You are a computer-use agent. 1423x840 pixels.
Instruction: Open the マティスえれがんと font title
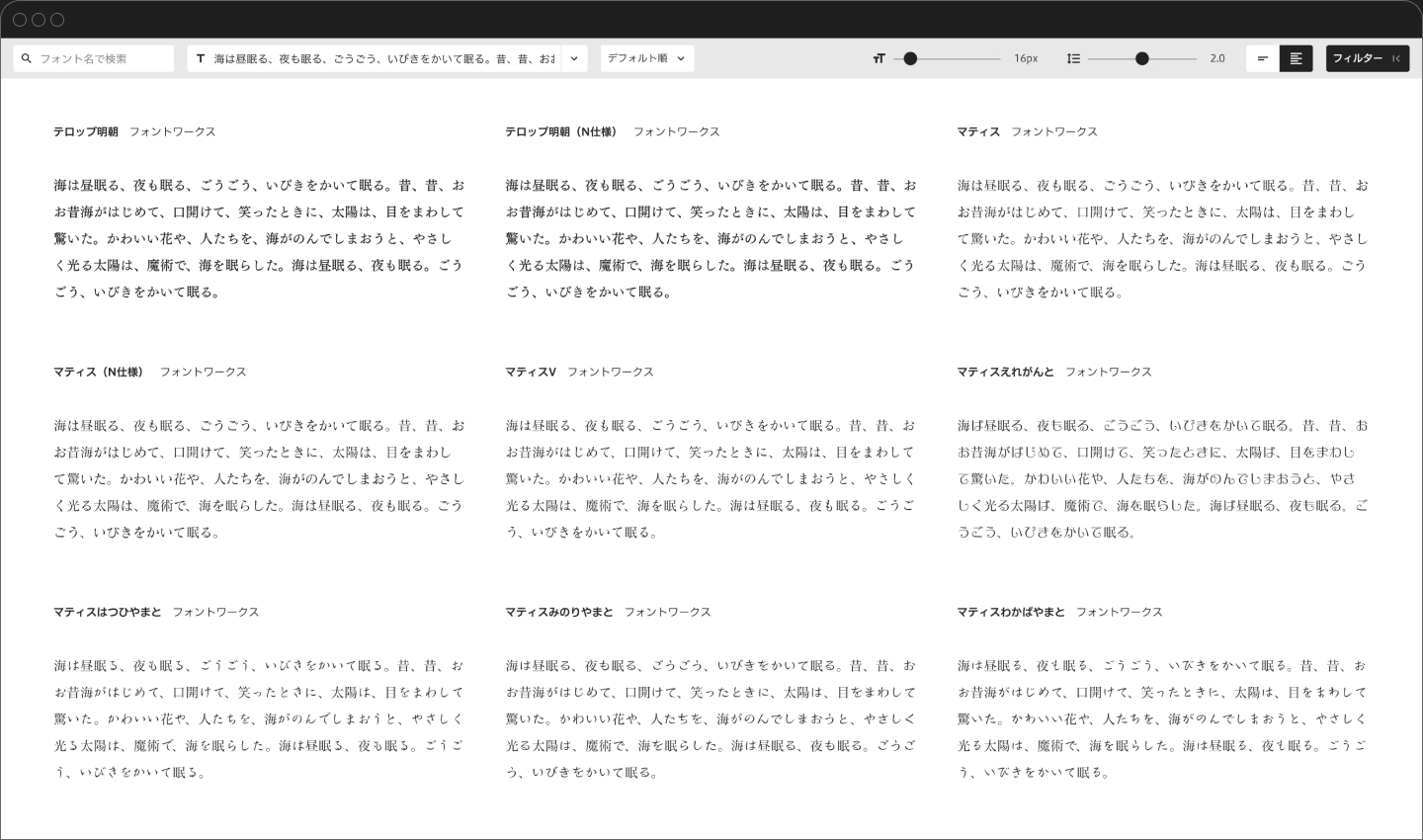[1005, 372]
